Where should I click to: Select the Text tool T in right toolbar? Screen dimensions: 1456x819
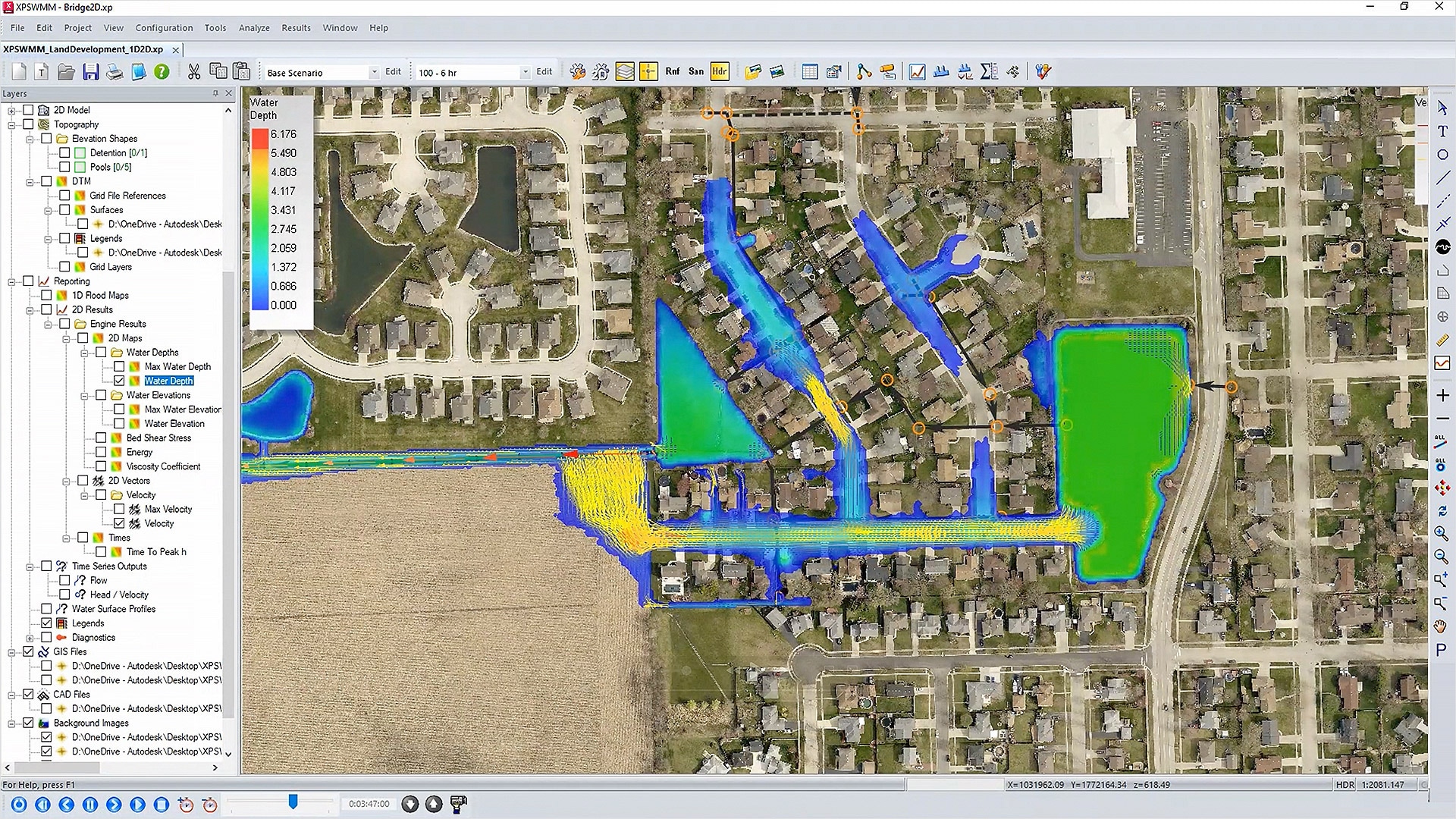pyautogui.click(x=1442, y=131)
